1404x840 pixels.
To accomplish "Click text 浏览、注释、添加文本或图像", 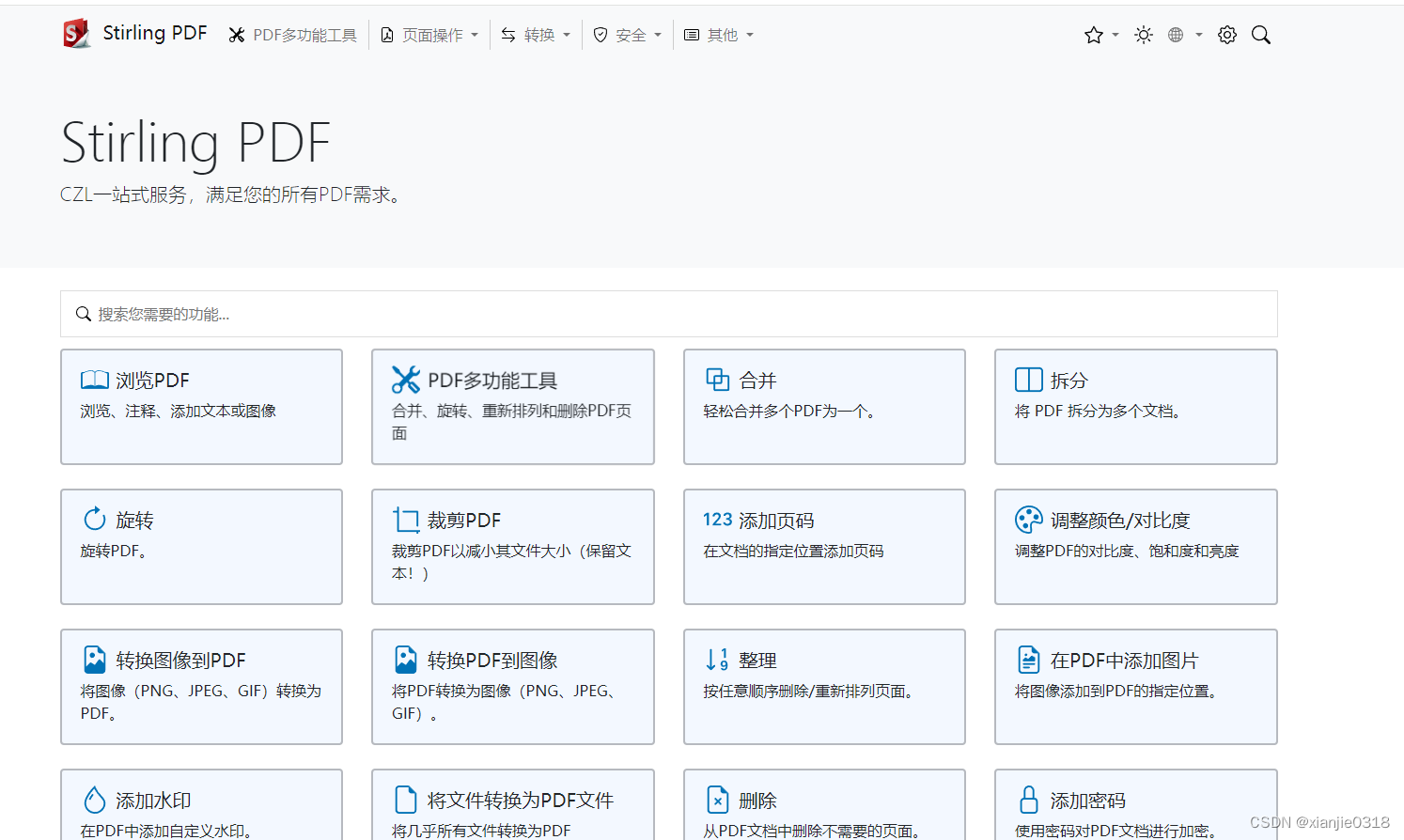I will [179, 411].
